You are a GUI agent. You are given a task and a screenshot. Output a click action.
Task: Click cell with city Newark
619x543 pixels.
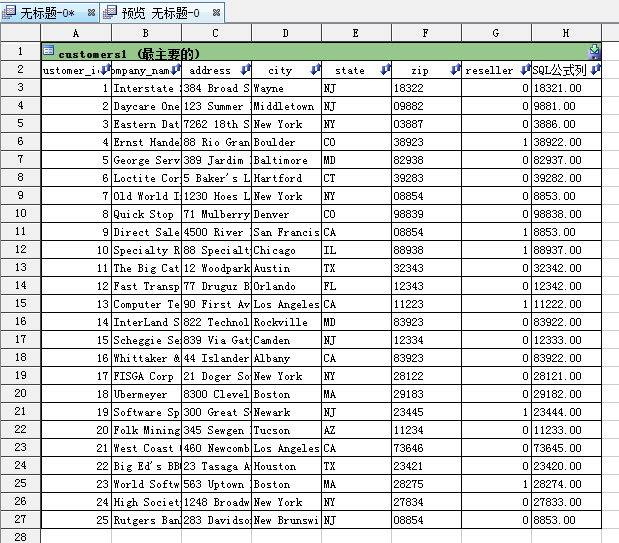286,412
